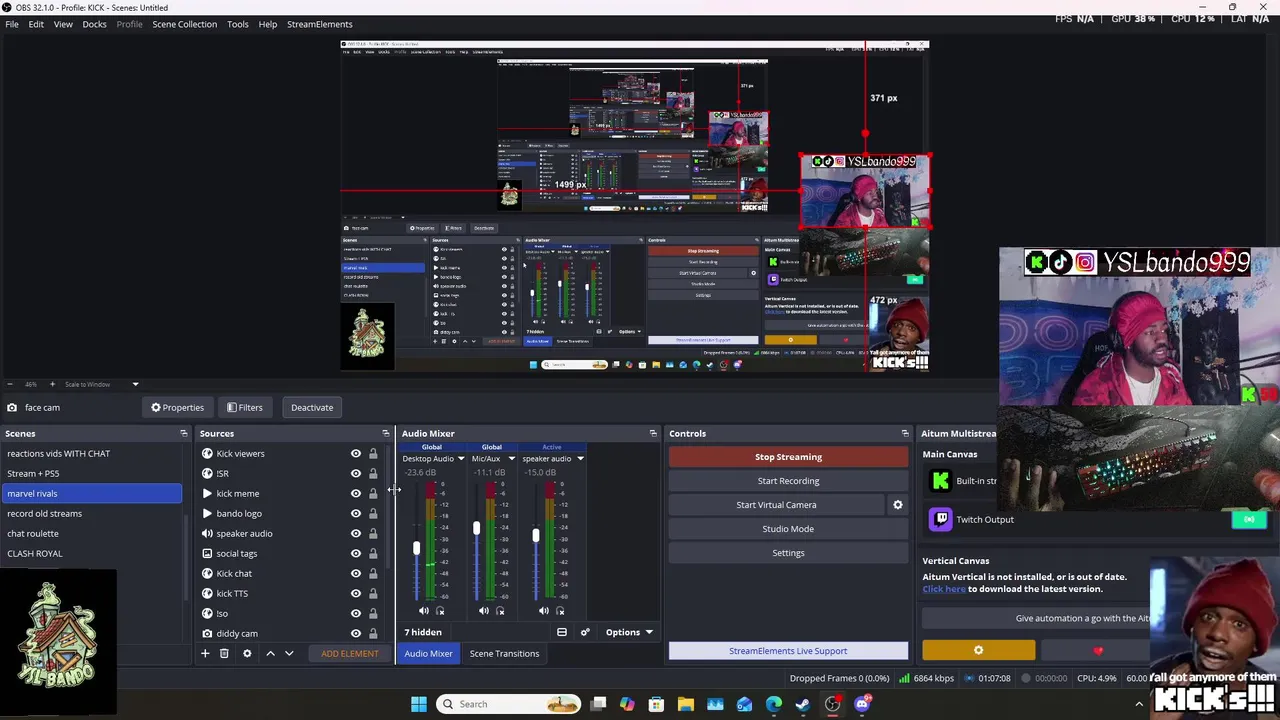Mute the Desktop Audio channel speaker icon
The width and height of the screenshot is (1280, 720).
click(424, 610)
